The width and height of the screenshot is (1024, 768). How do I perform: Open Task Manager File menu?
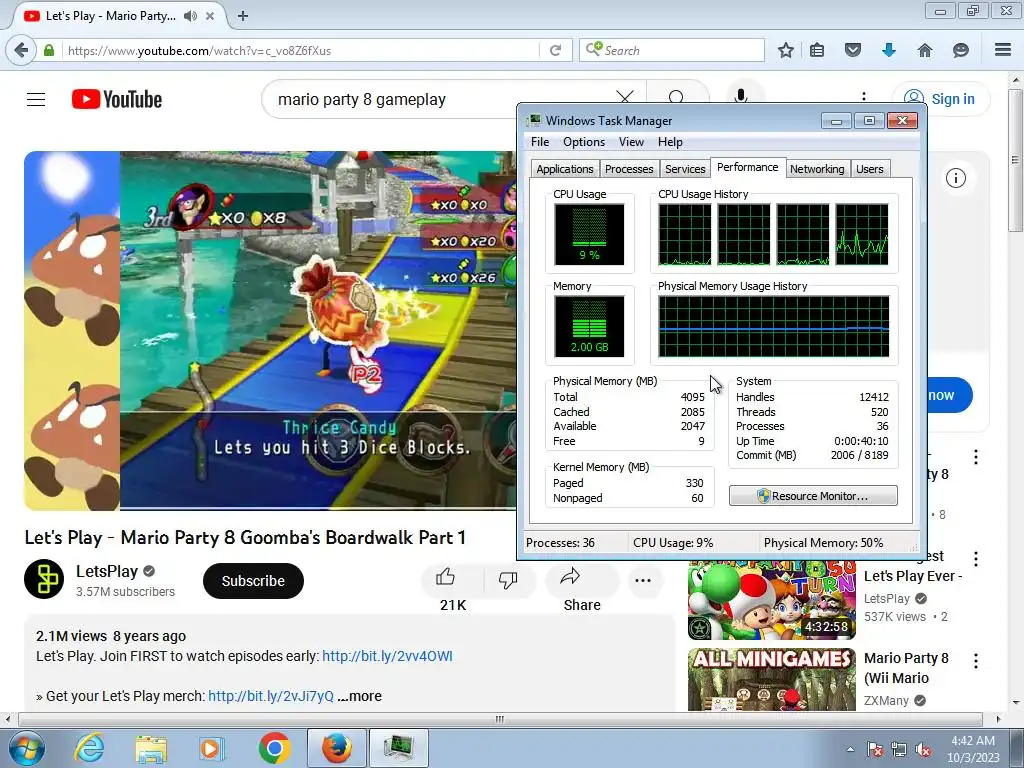click(540, 142)
